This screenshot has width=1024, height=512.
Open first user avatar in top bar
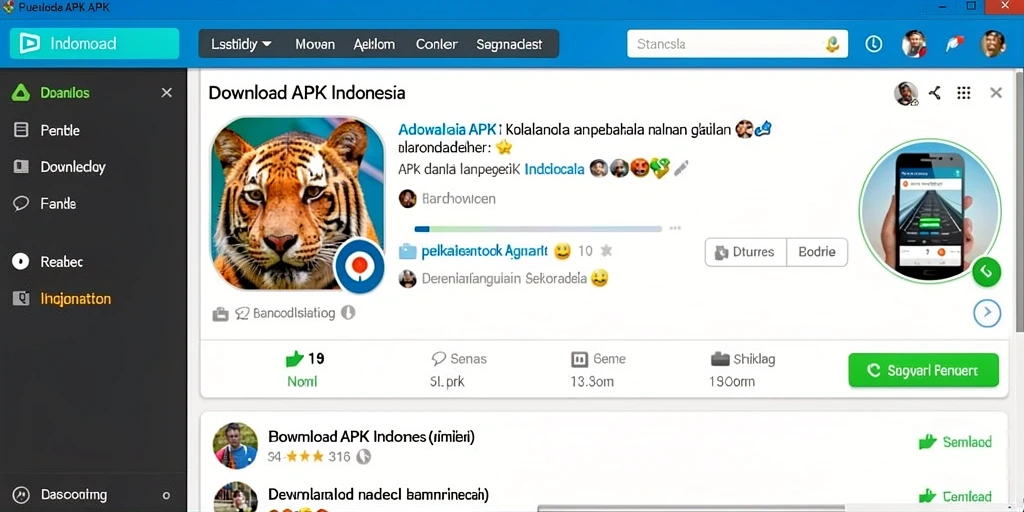pos(914,44)
